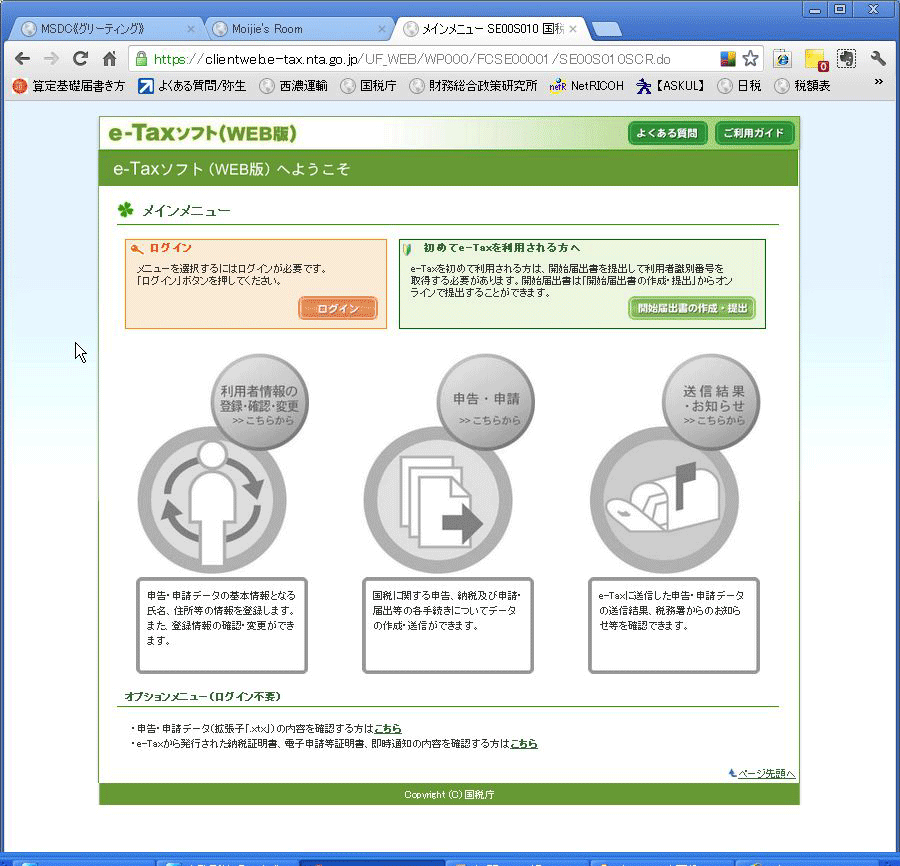Viewport: 900px width, 866px height.
Task: Open the yellow sticky note extension
Action: click(x=816, y=59)
